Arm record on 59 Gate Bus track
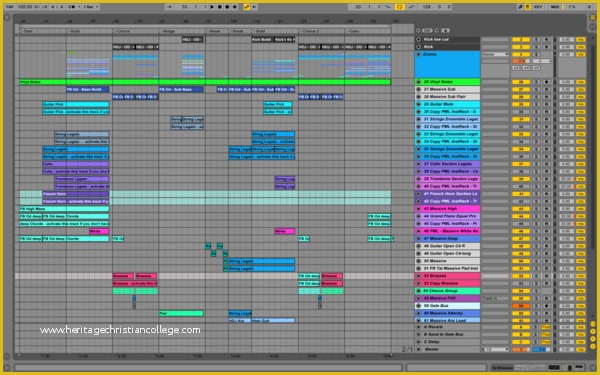600x375 pixels. [x=546, y=306]
